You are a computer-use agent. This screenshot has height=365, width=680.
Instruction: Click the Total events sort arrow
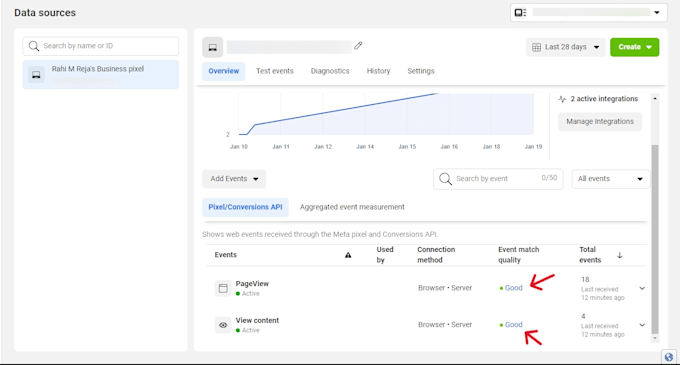coord(620,255)
